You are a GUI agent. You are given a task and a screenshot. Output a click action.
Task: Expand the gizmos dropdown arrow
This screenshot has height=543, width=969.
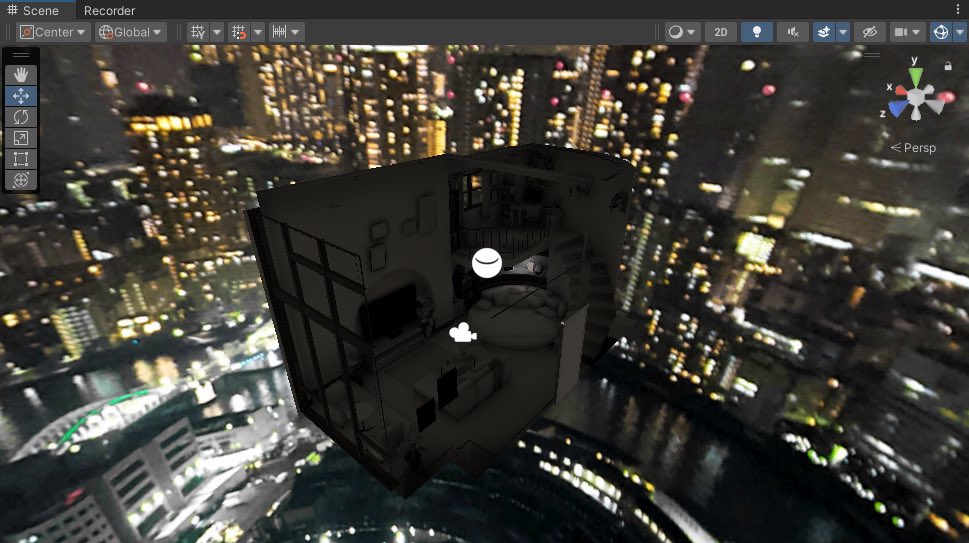[960, 32]
